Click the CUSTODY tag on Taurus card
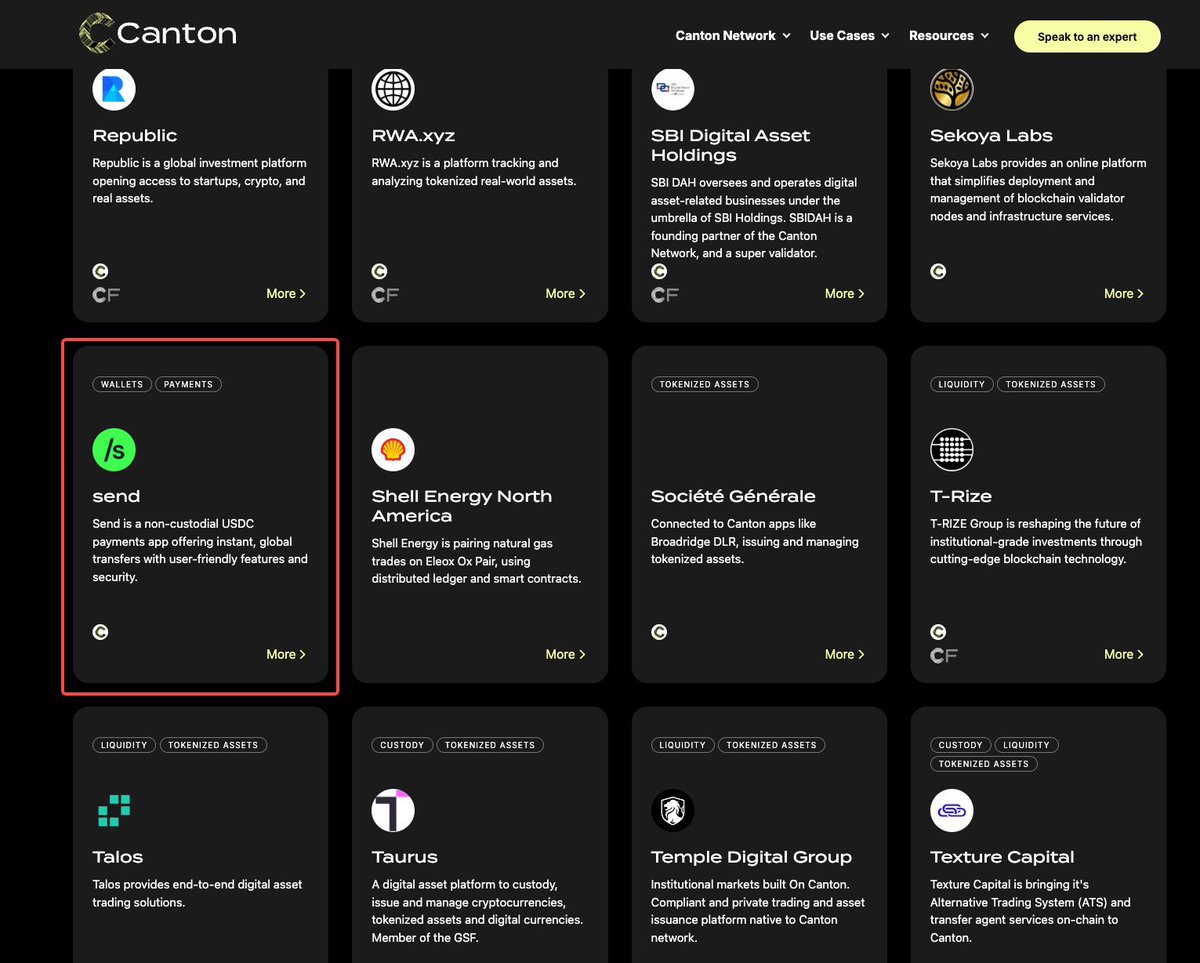 pos(402,745)
